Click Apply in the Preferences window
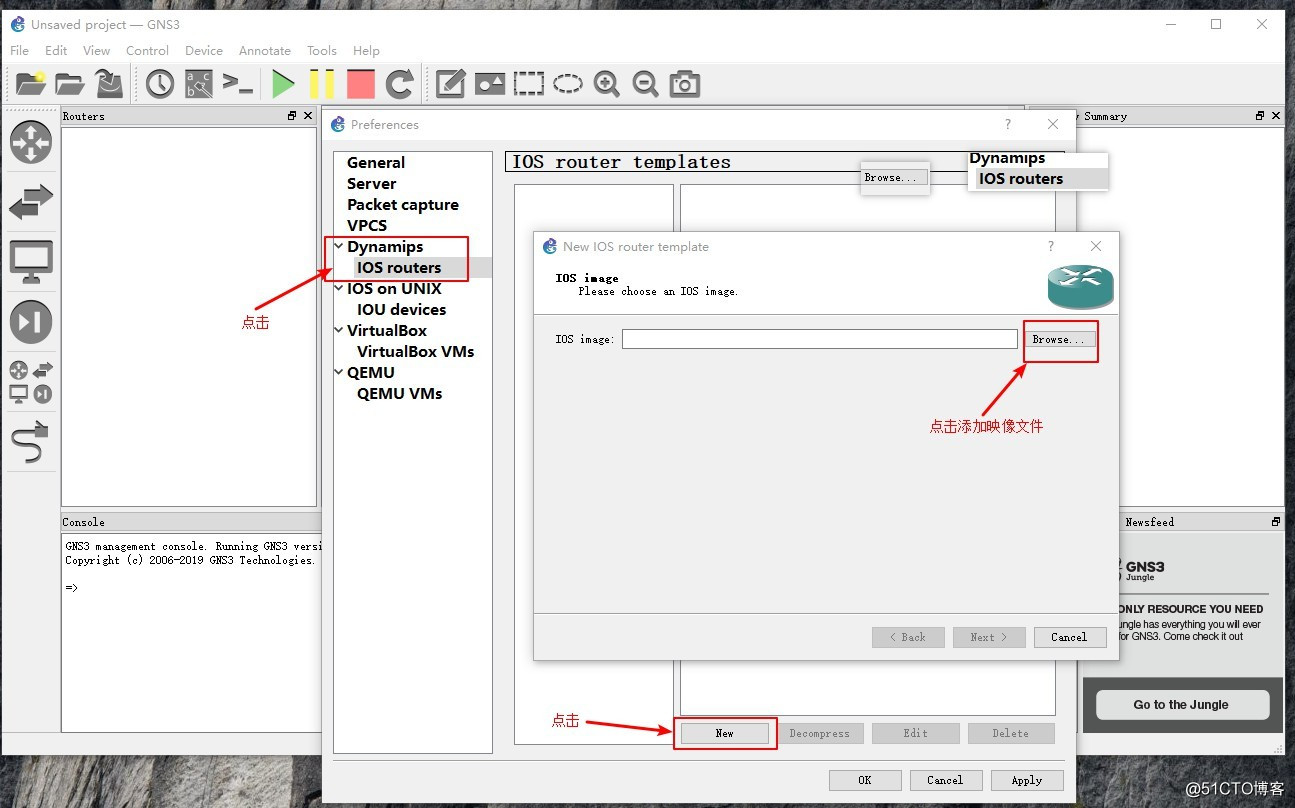The width and height of the screenshot is (1295, 808). (1027, 780)
